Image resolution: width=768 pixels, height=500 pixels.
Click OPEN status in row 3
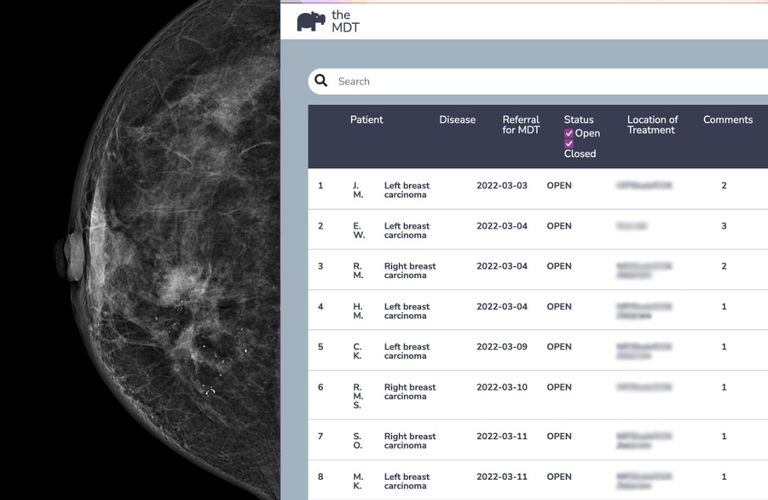(x=559, y=266)
